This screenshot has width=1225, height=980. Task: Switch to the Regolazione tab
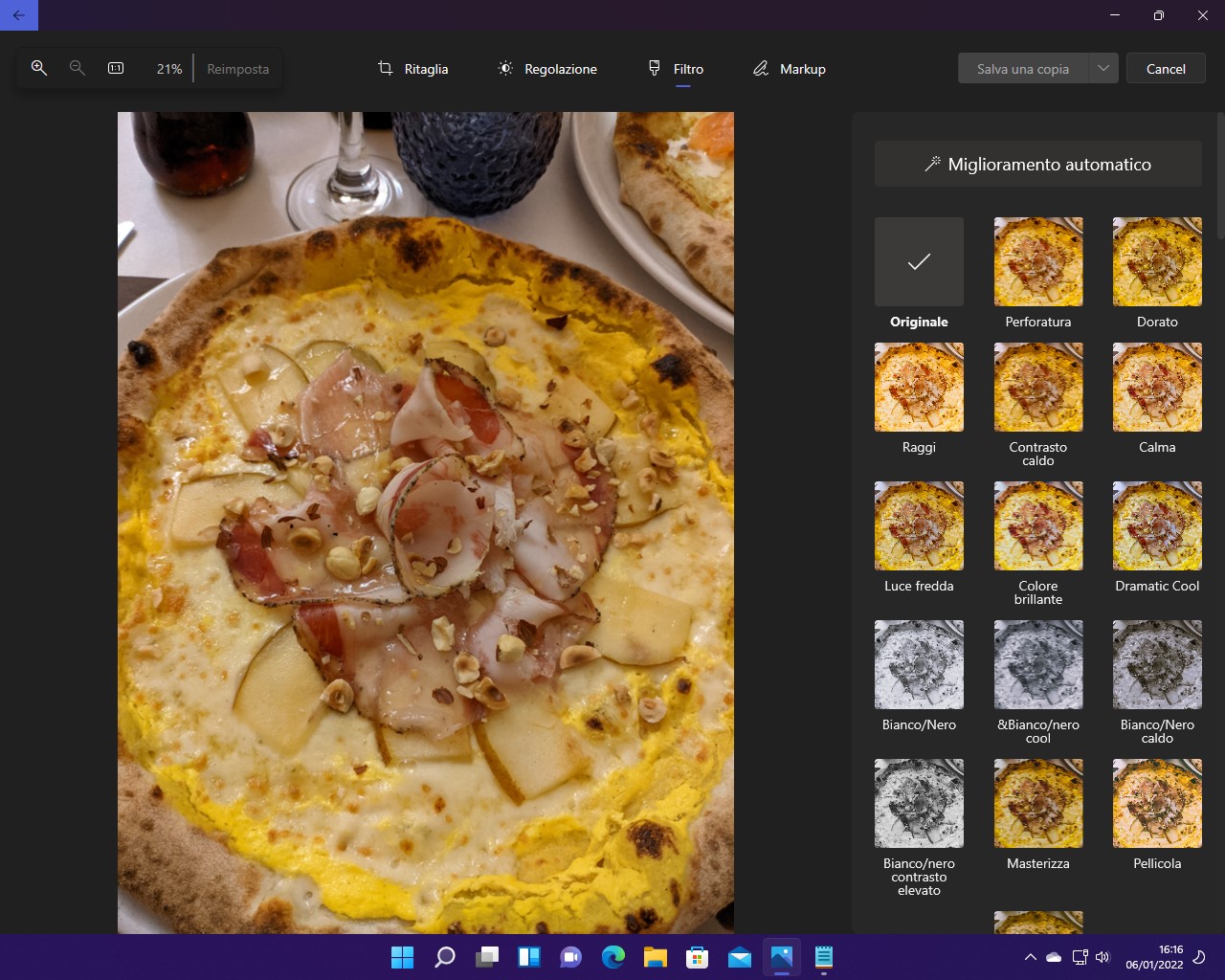tap(547, 69)
